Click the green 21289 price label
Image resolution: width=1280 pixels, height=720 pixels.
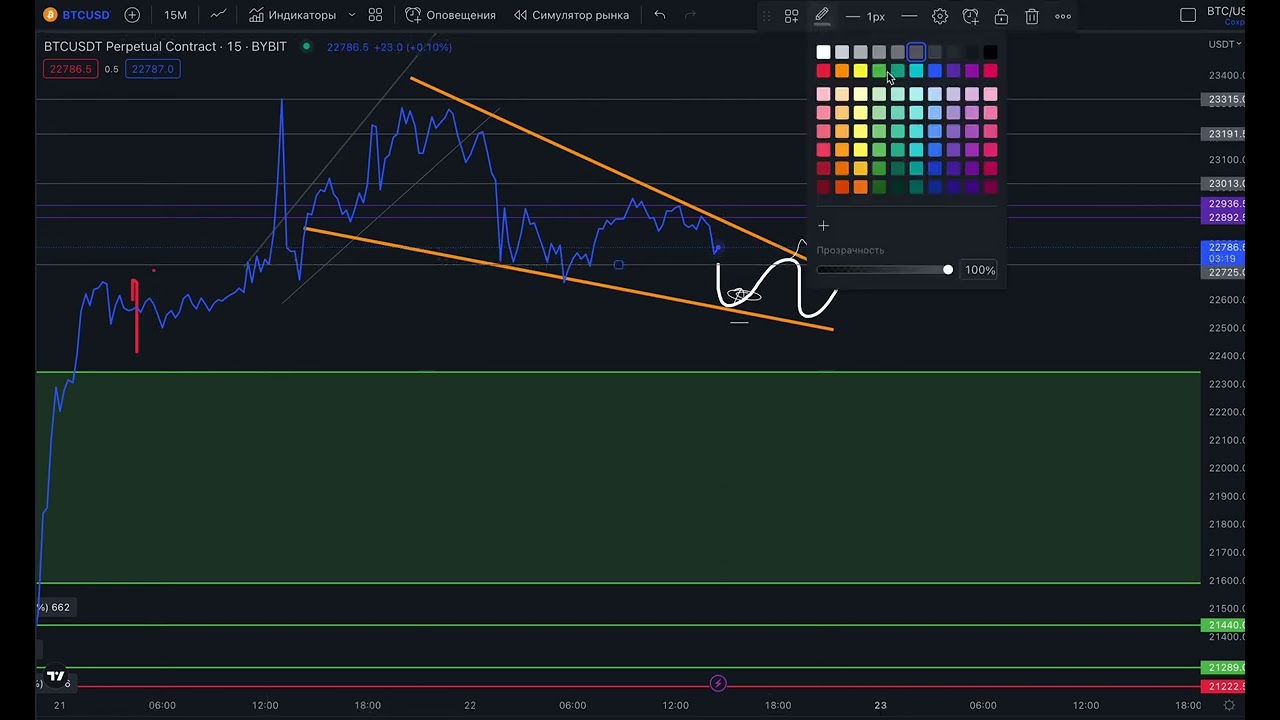coord(1223,667)
